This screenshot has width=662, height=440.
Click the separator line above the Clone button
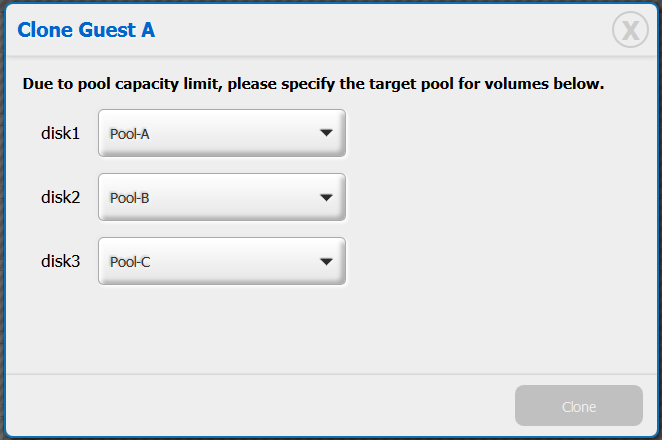pos(330,374)
